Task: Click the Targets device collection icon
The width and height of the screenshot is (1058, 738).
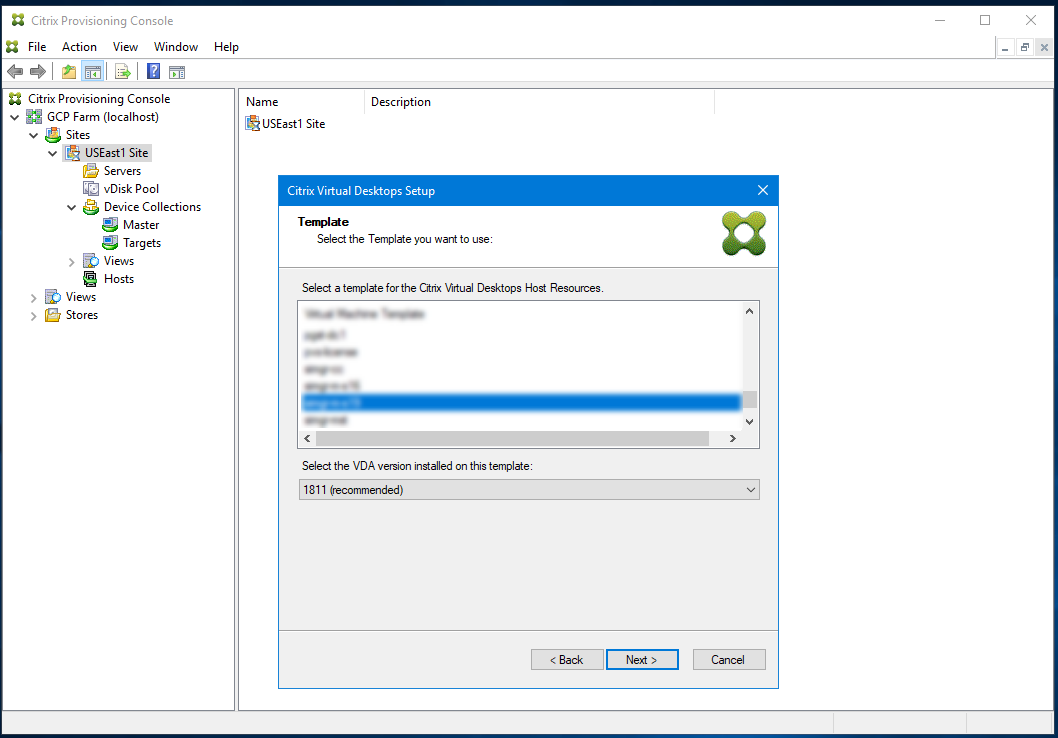Action: (x=109, y=242)
